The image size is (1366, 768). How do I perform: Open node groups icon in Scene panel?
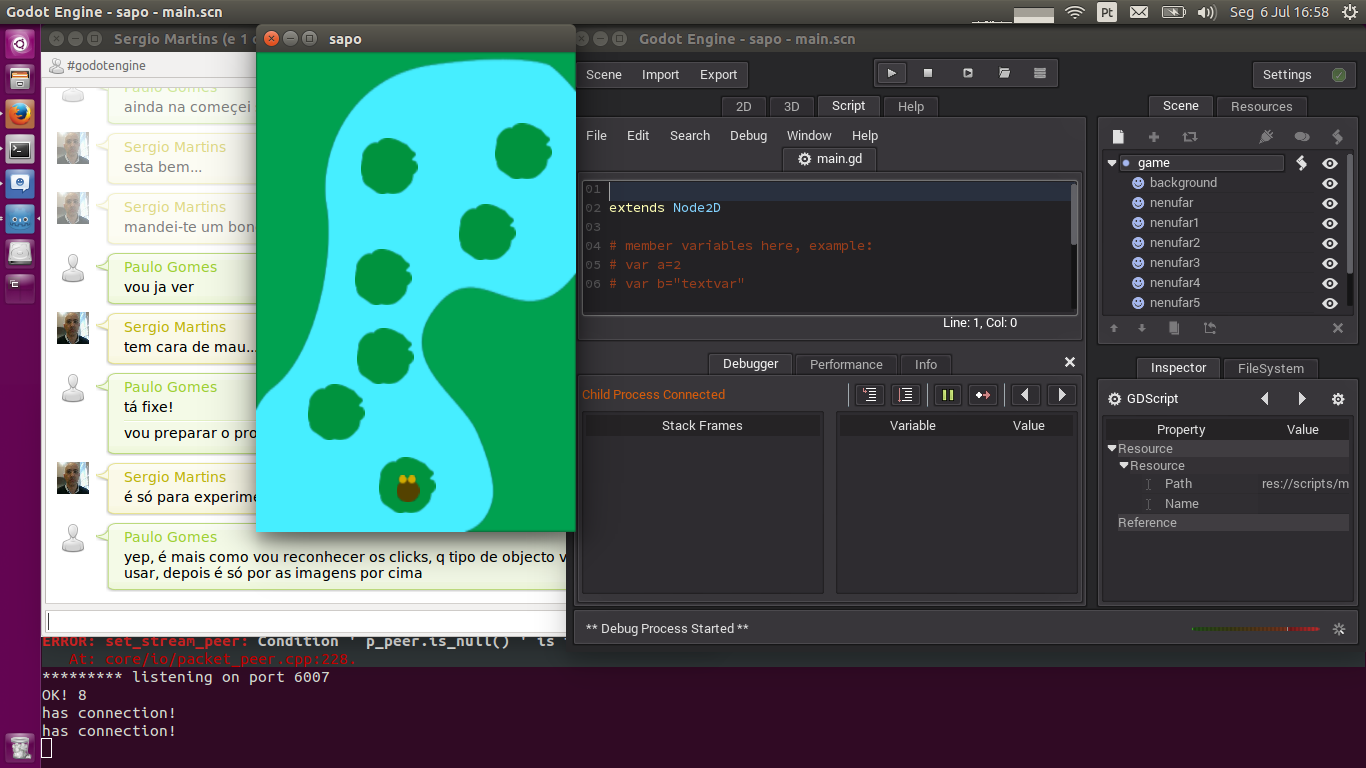[x=1301, y=137]
